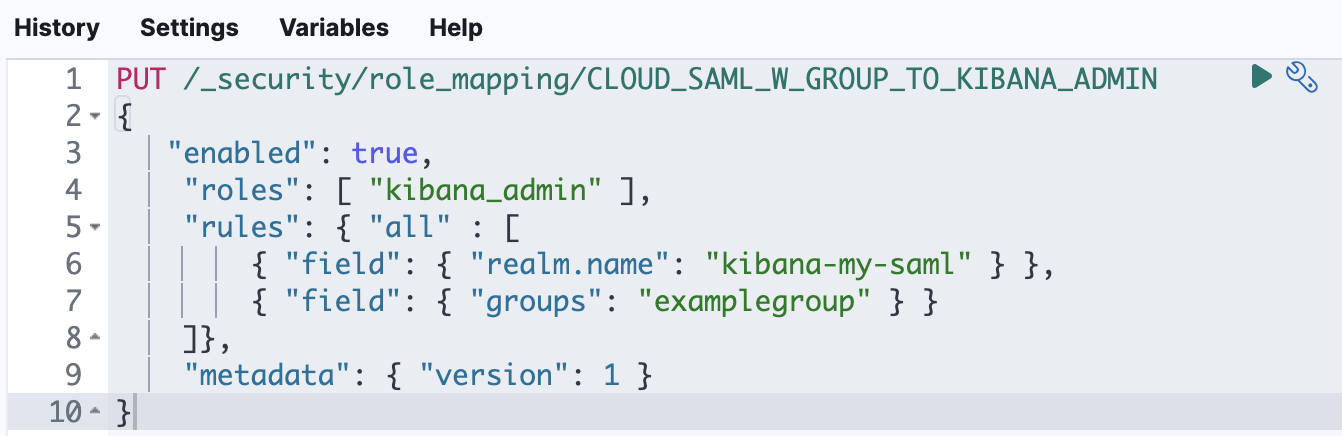Open the wrench actions menu

[1299, 77]
